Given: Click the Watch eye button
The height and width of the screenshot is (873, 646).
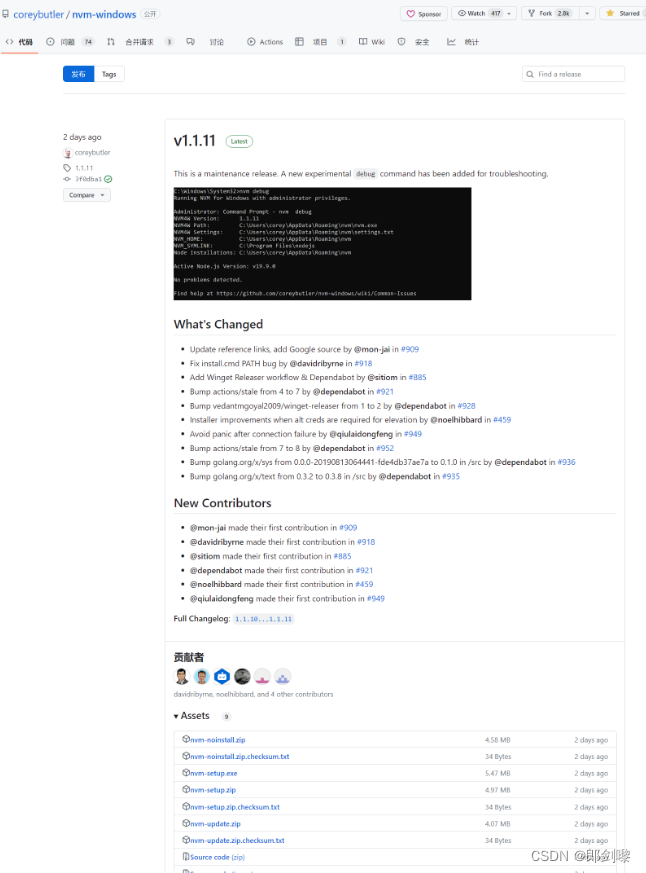Looking at the screenshot, I should coord(479,13).
